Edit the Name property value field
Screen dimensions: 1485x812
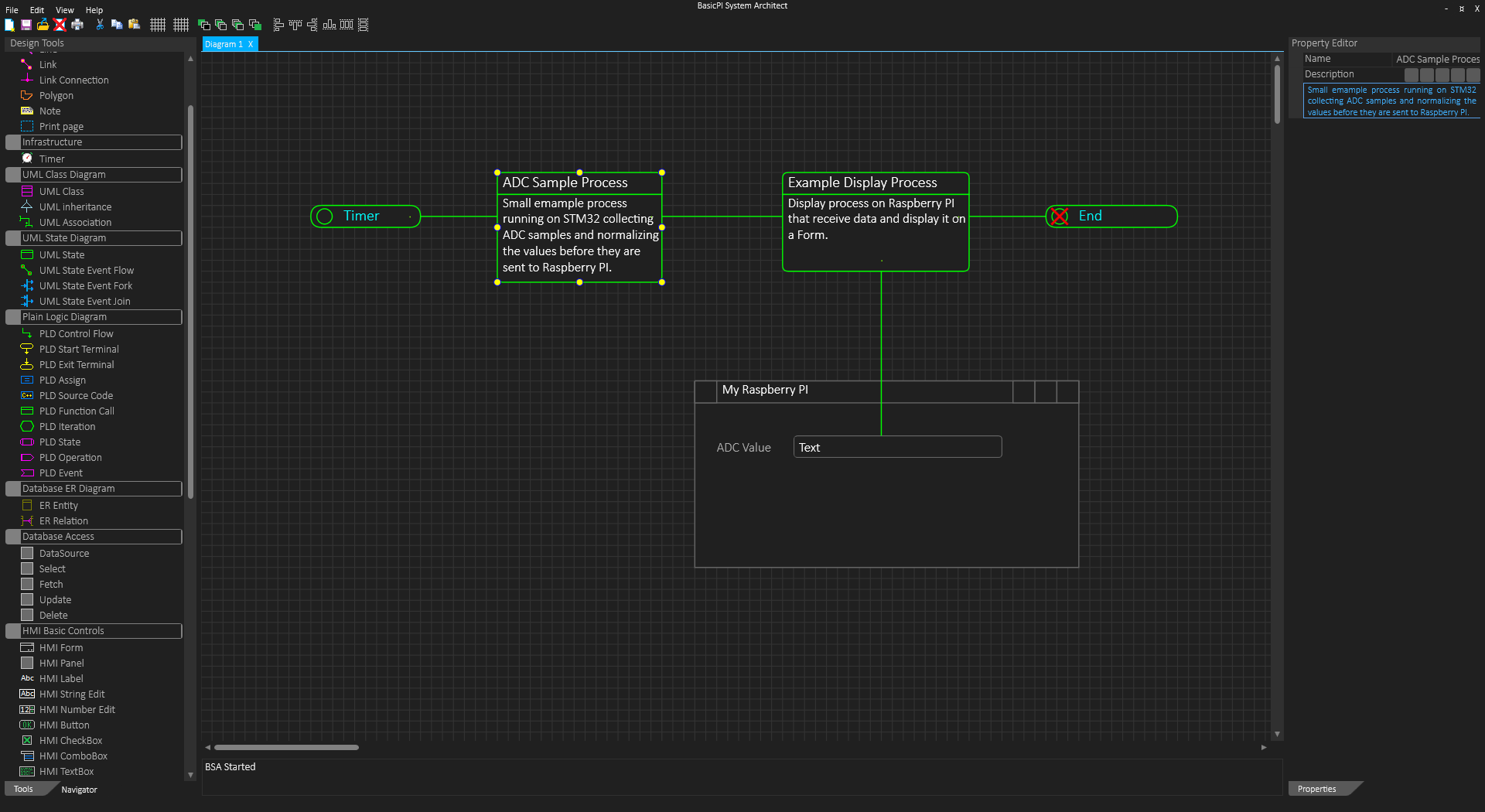click(1437, 60)
